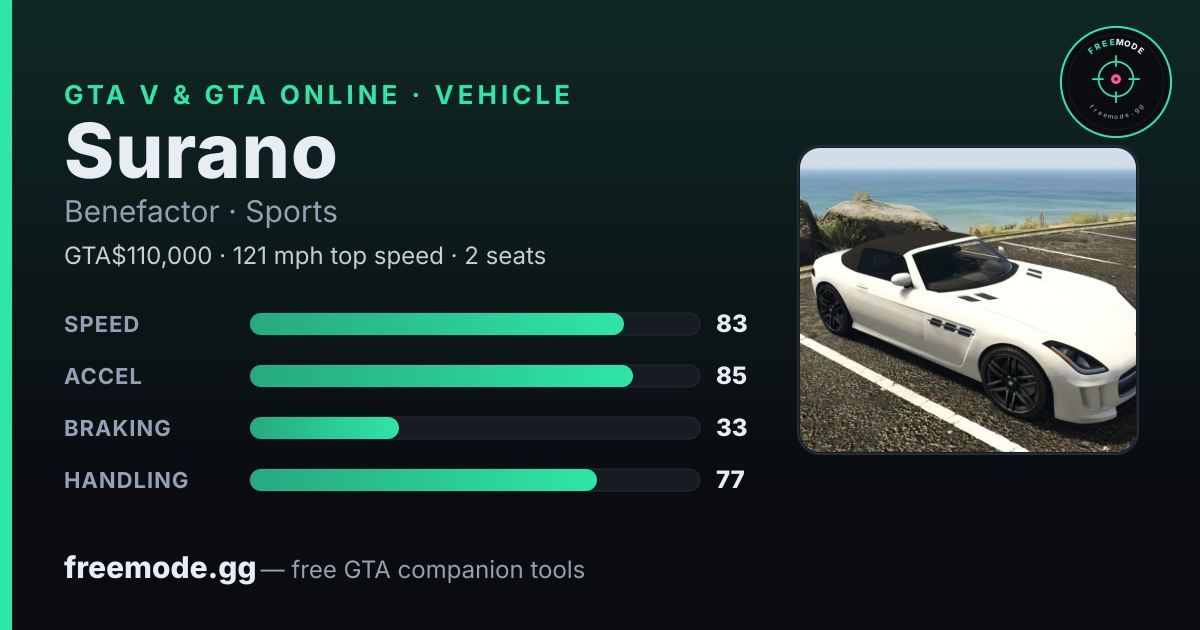Click the Braking stat bar
1200x630 pixels.
pos(474,428)
